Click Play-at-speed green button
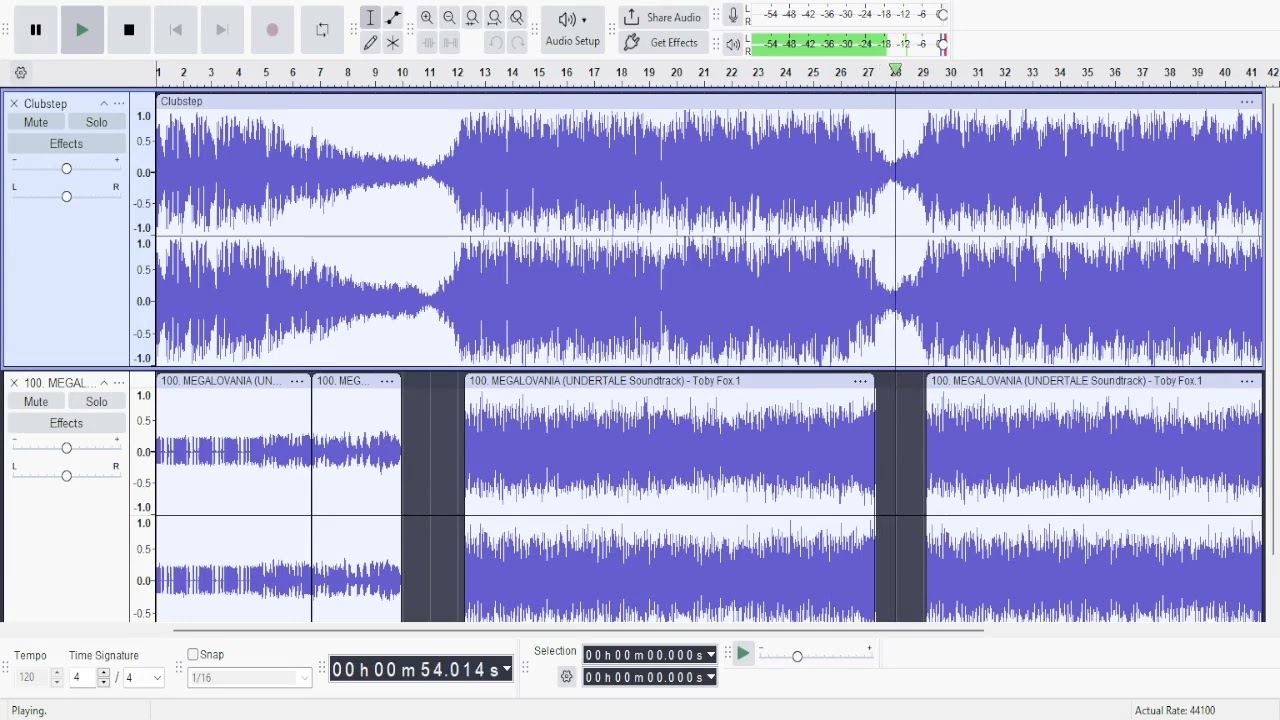The height and width of the screenshot is (720, 1280). [x=743, y=654]
